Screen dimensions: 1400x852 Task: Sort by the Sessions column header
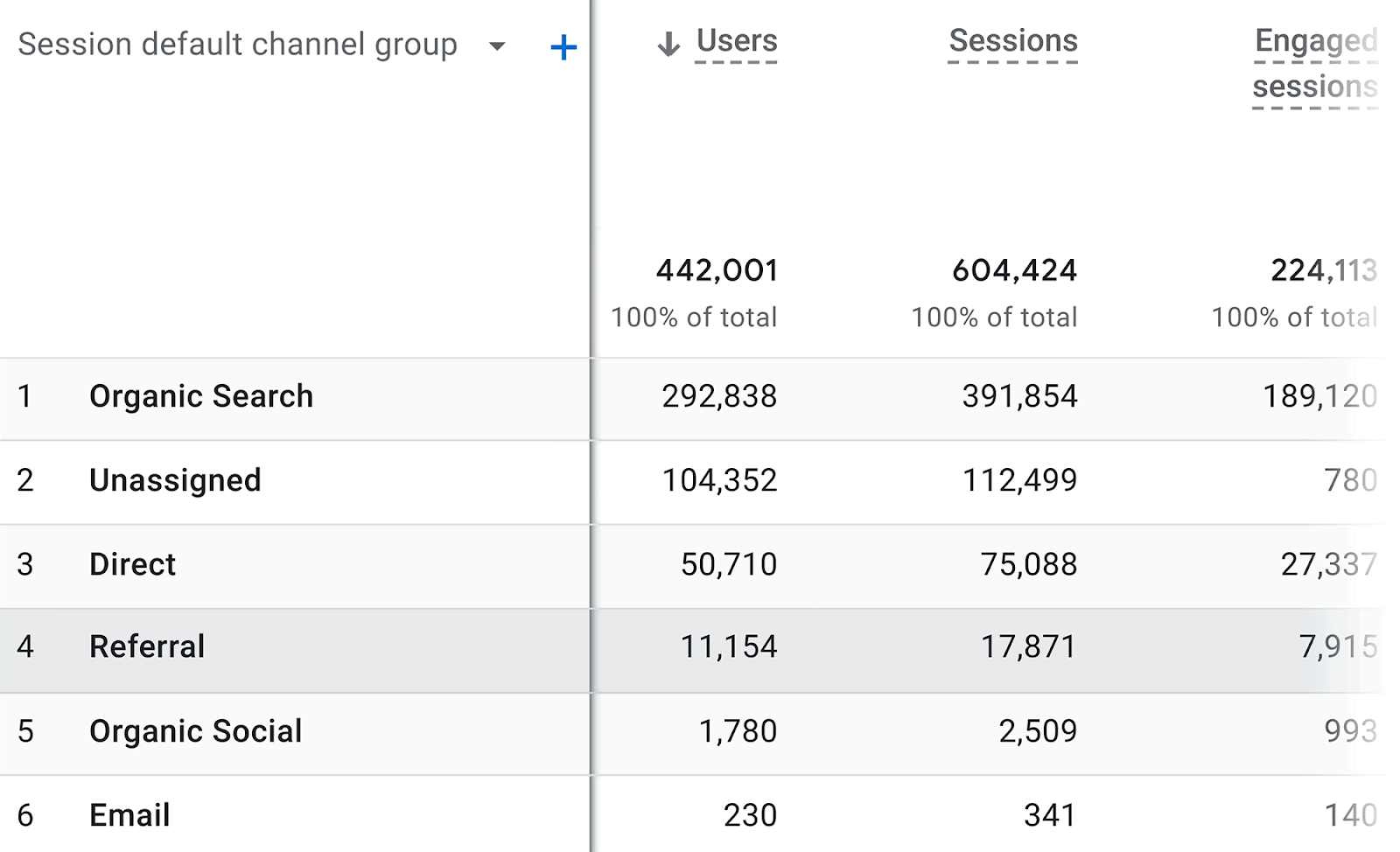1013,42
